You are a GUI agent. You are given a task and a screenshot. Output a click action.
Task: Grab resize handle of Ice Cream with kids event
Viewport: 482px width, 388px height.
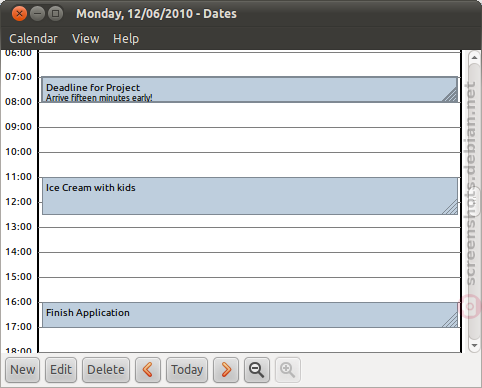[450, 207]
